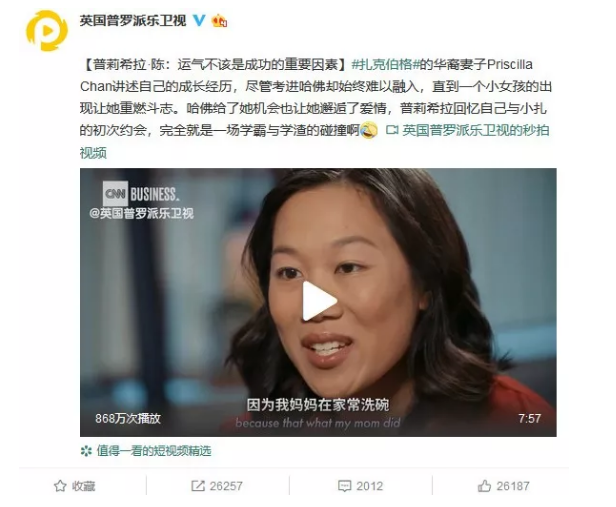Click the yellow play logo profile avatar
The height and width of the screenshot is (507, 616).
pyautogui.click(x=46, y=31)
